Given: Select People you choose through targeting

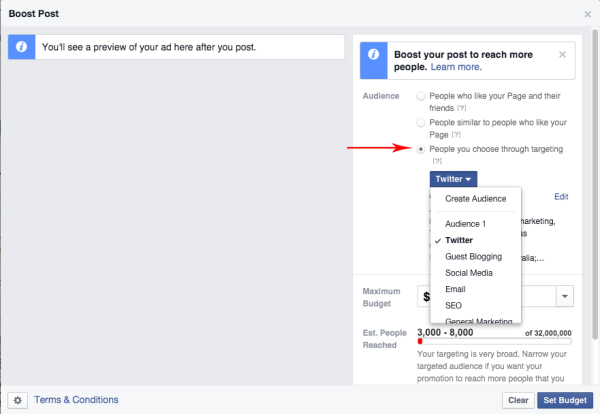Looking at the screenshot, I should [x=421, y=149].
